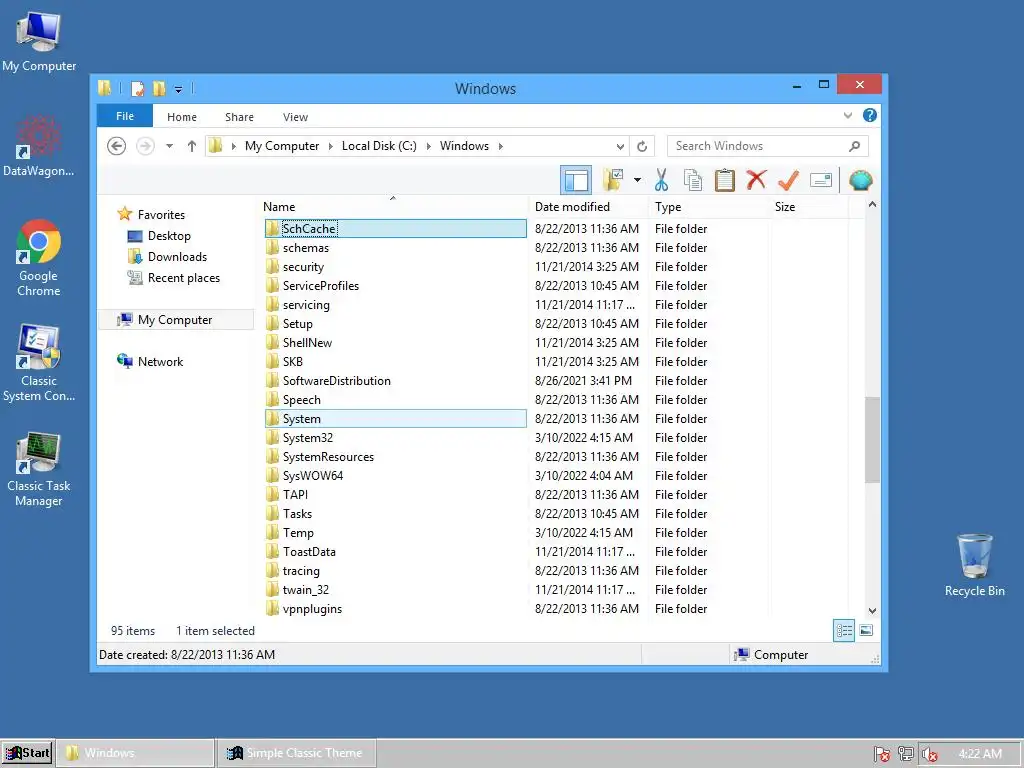Screen dimensions: 1024x768
Task: Select the twain_32 folder
Action: pyautogui.click(x=395, y=590)
